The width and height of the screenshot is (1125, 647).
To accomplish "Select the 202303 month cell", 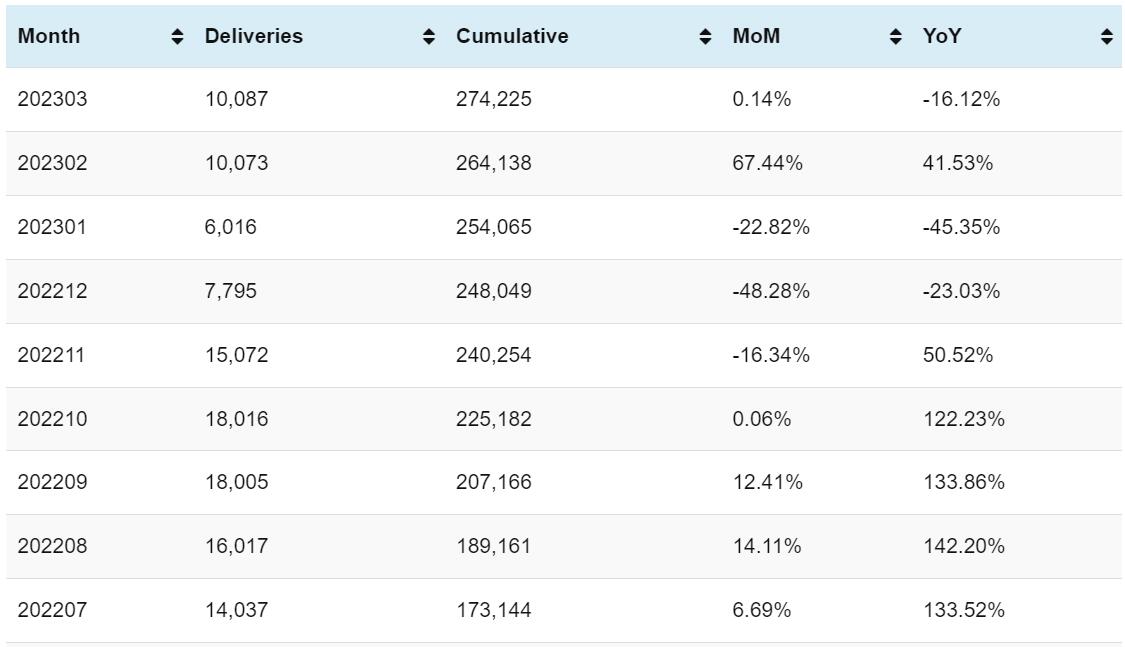I will coord(52,100).
